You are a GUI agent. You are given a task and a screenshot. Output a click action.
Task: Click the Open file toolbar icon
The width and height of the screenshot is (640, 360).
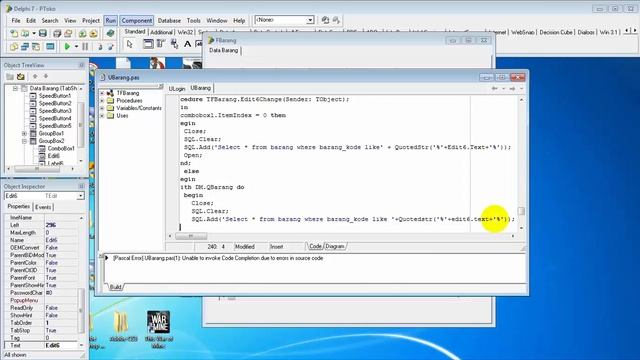(24, 33)
